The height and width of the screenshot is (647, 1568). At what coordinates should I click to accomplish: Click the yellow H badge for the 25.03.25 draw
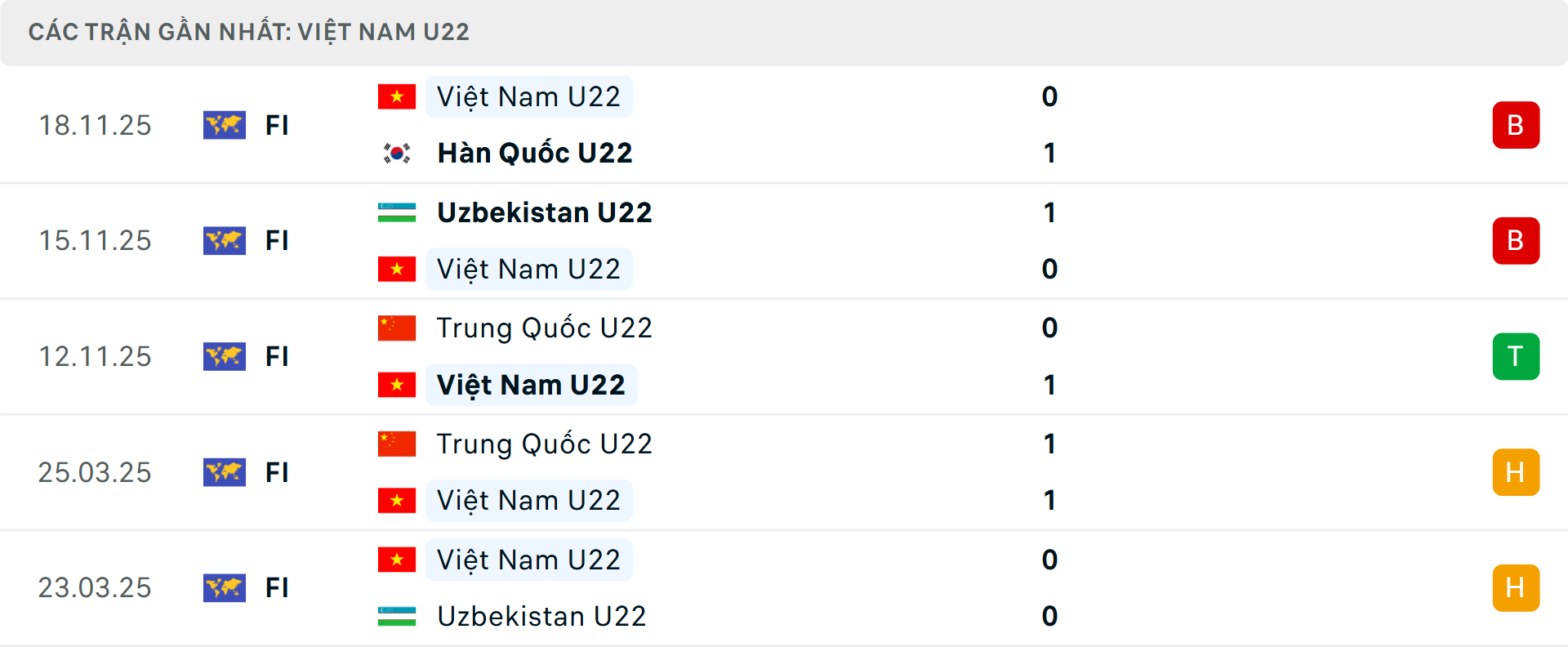pos(1516,472)
